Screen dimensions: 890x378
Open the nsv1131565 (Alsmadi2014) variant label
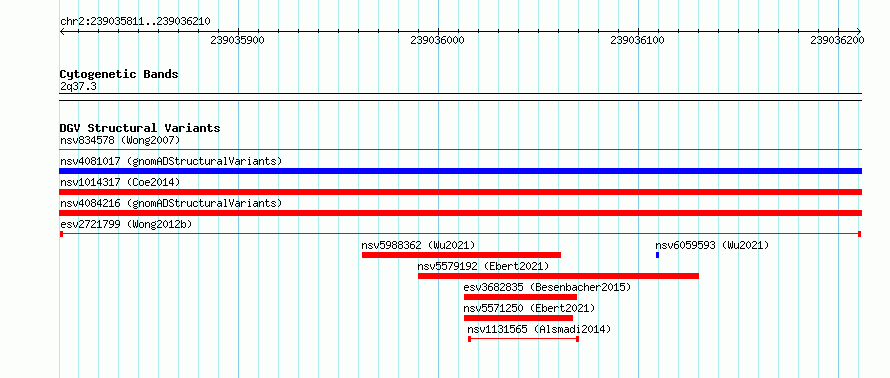click(539, 329)
